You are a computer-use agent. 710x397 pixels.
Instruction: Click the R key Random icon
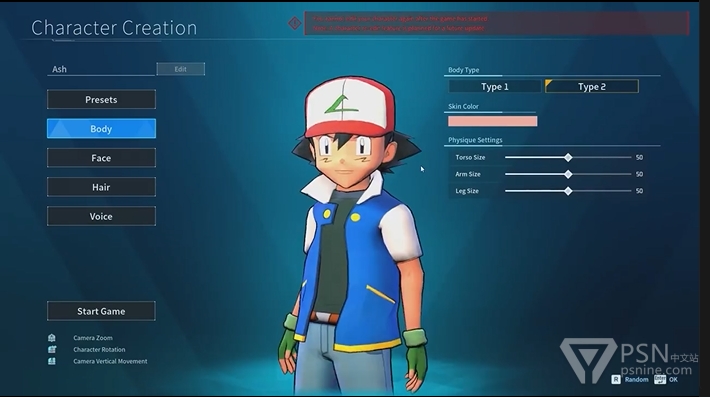coord(616,379)
